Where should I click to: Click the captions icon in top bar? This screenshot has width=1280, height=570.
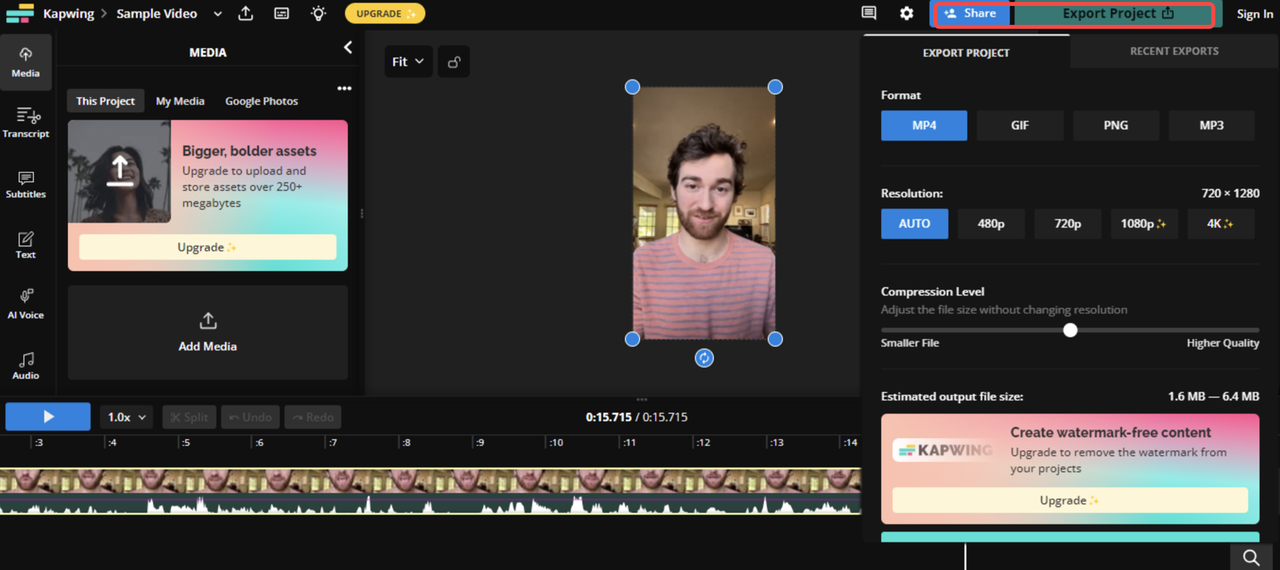[x=282, y=13]
